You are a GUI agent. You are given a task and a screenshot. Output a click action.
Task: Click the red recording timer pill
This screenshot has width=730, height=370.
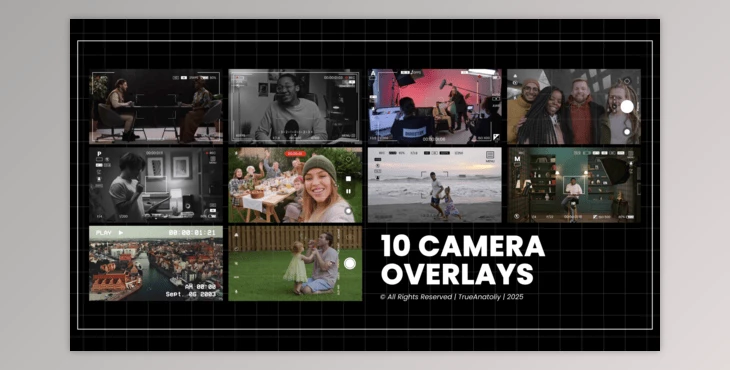pos(295,154)
